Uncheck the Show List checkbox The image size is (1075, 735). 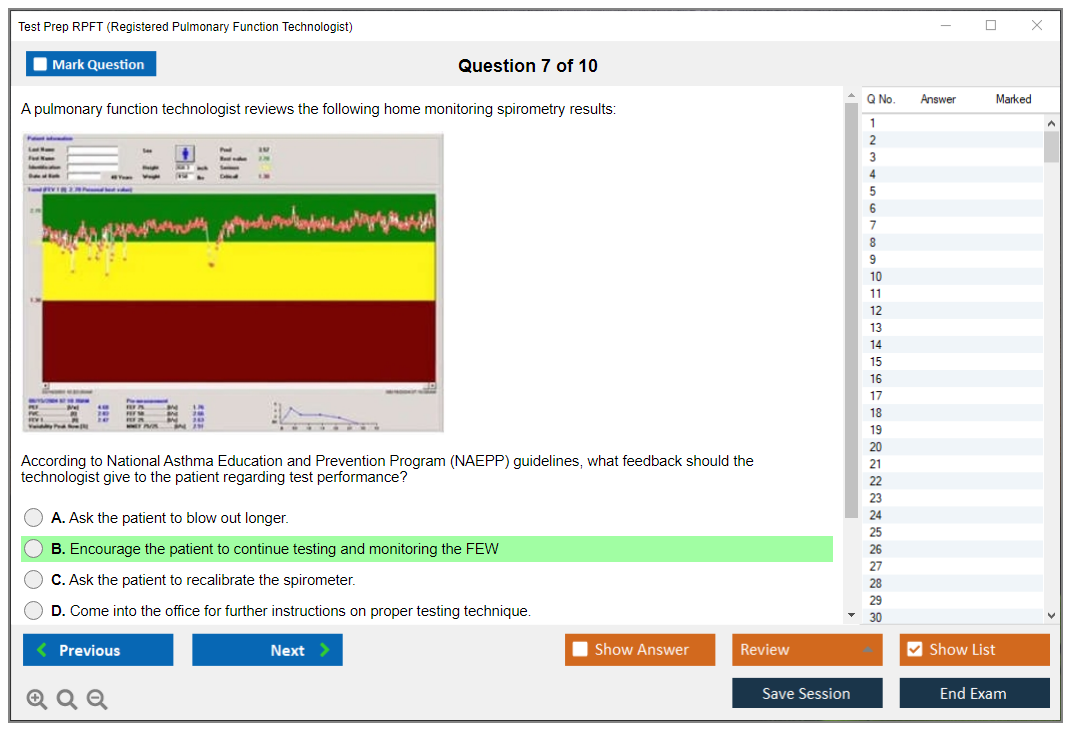point(914,650)
